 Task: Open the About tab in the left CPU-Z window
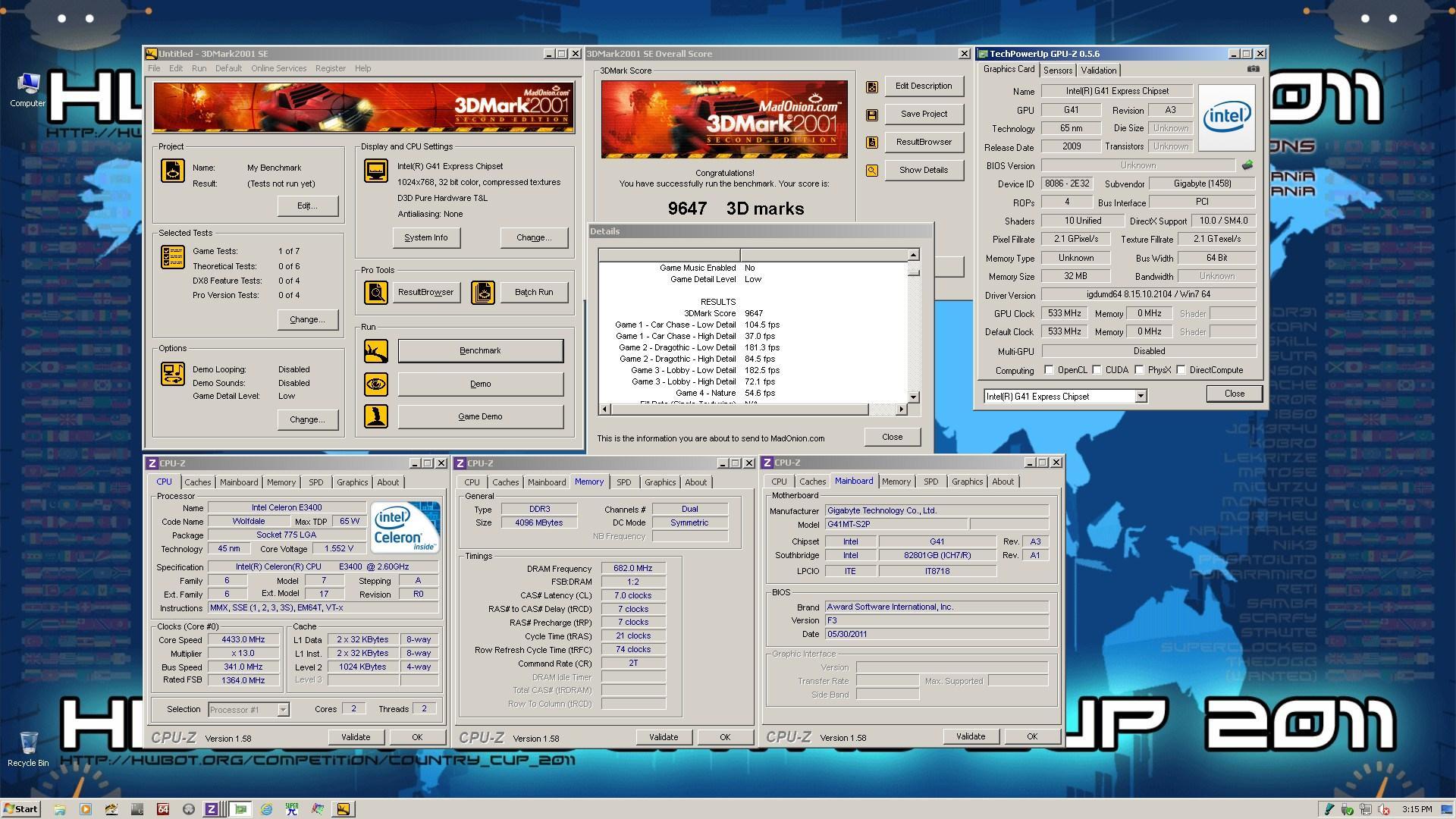[388, 482]
